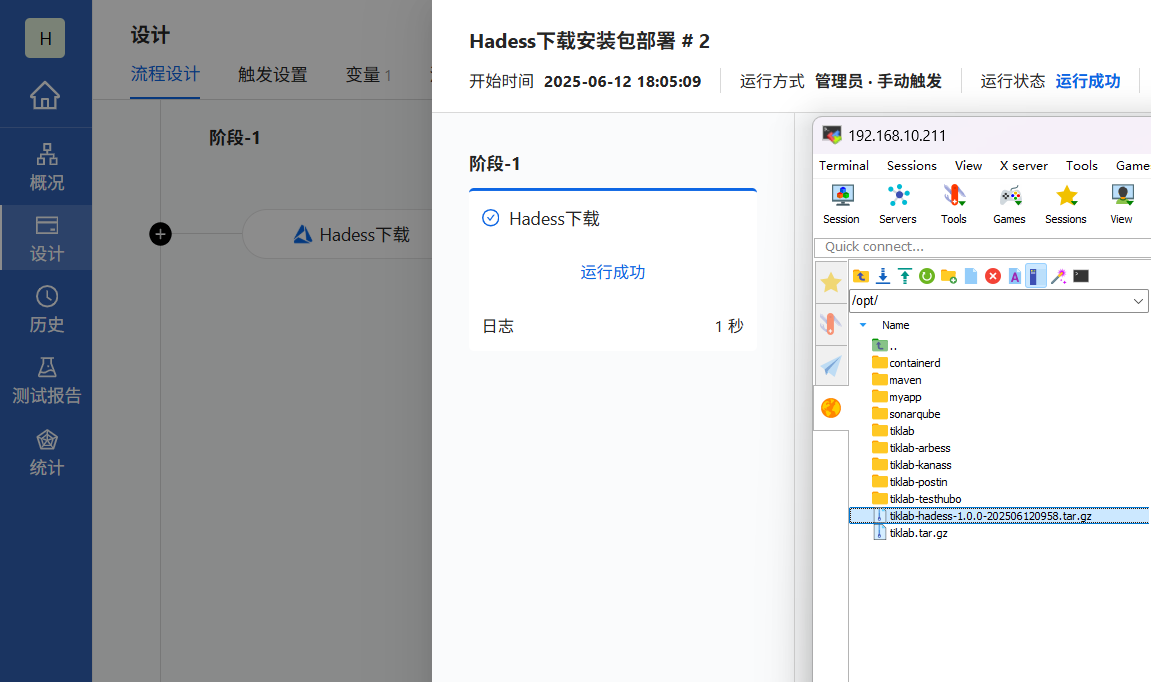Click the 192.168.10.211 window title
The width and height of the screenshot is (1151, 682).
point(897,136)
